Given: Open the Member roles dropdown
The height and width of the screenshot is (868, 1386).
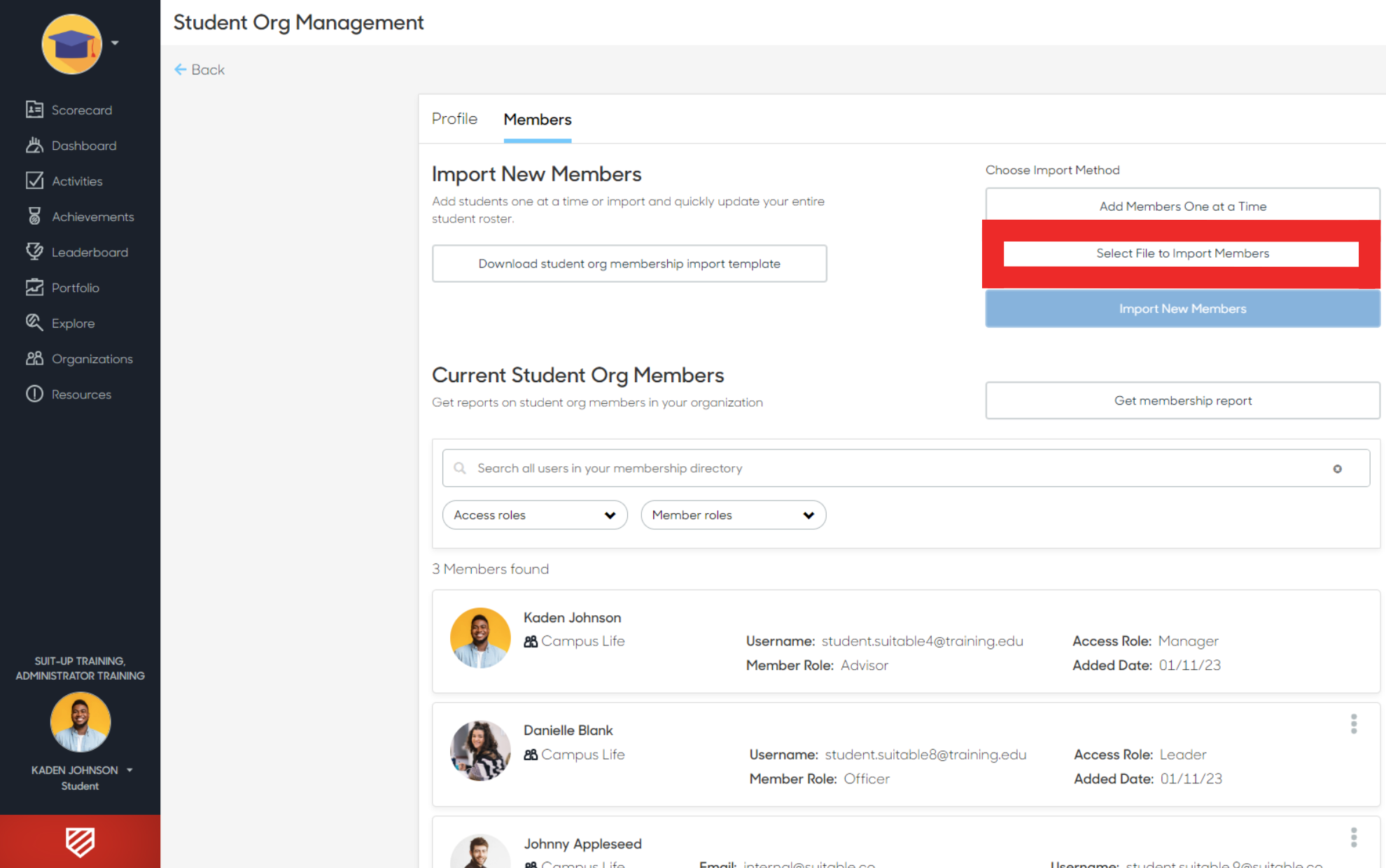Looking at the screenshot, I should [x=733, y=515].
